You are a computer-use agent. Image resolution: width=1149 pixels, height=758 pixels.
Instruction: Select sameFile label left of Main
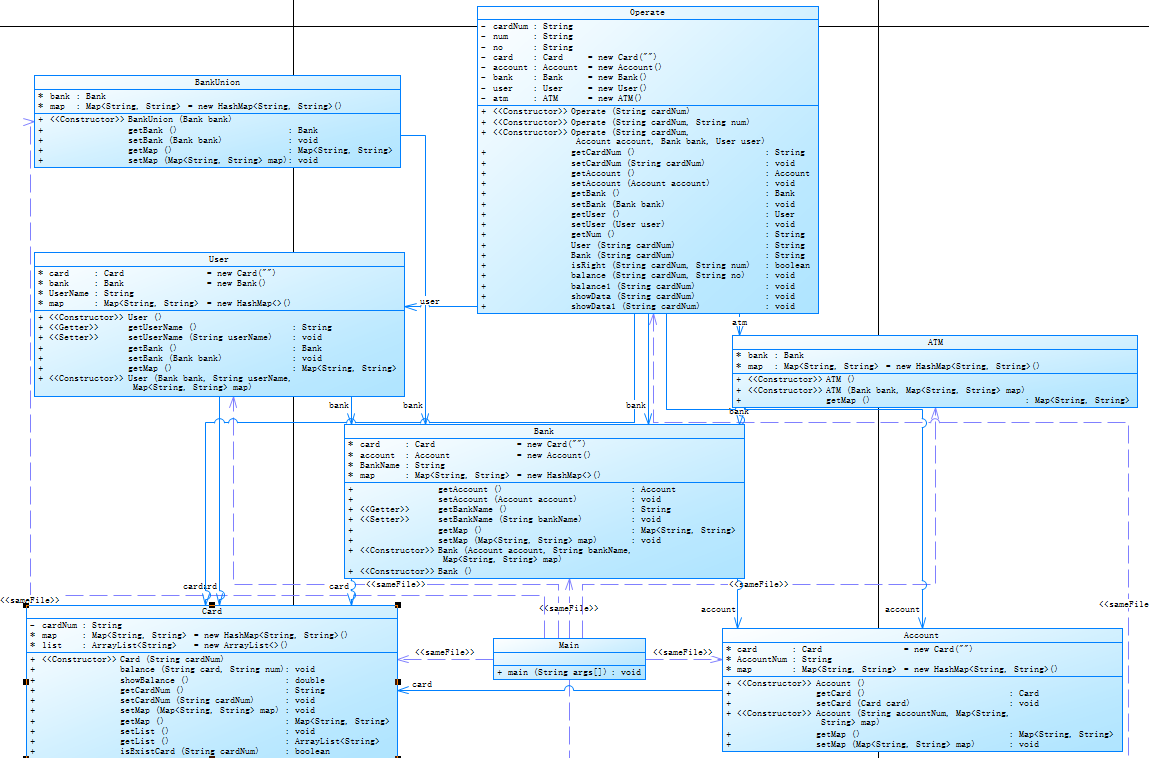(x=445, y=652)
